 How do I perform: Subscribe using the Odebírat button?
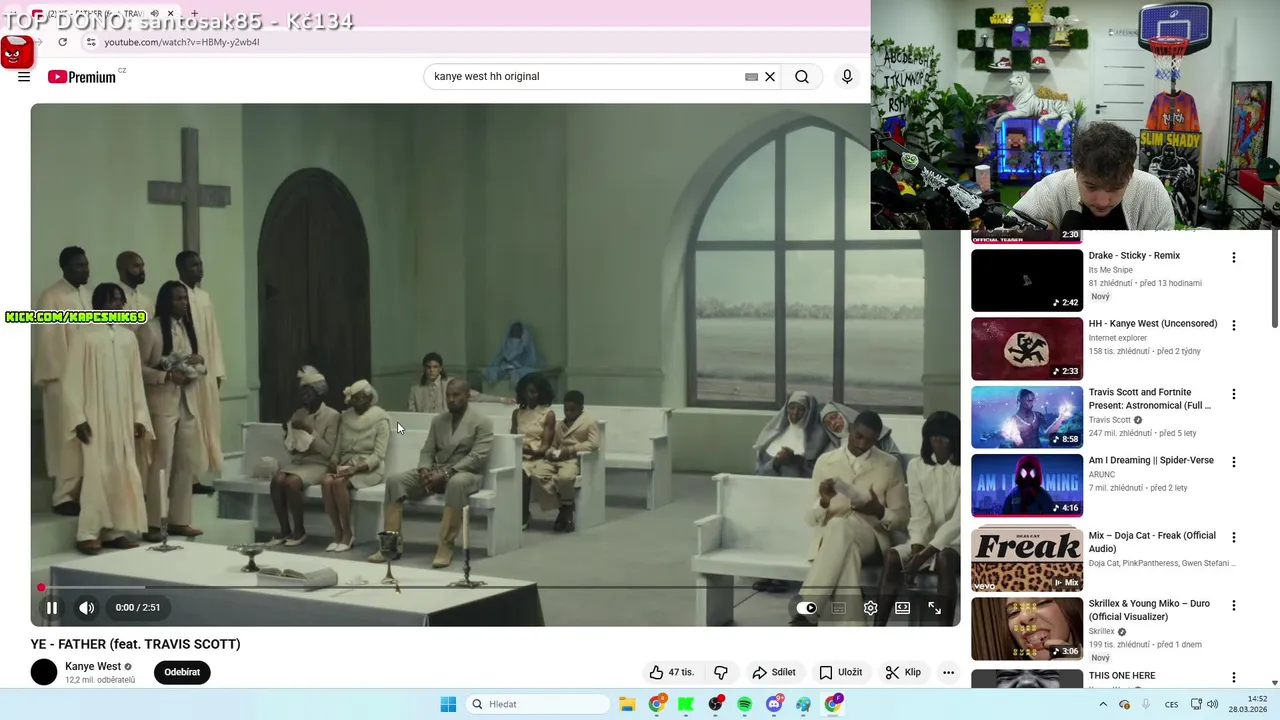(x=182, y=672)
